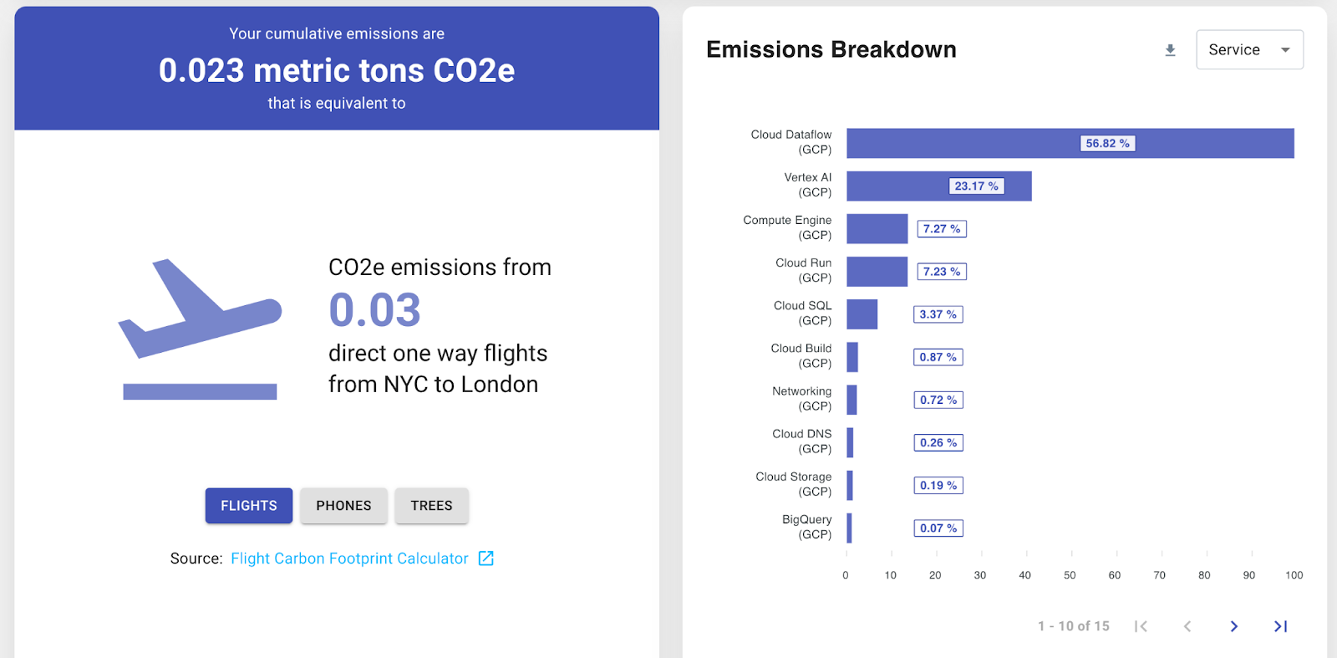Click the airplane takeoff icon

click(200, 330)
